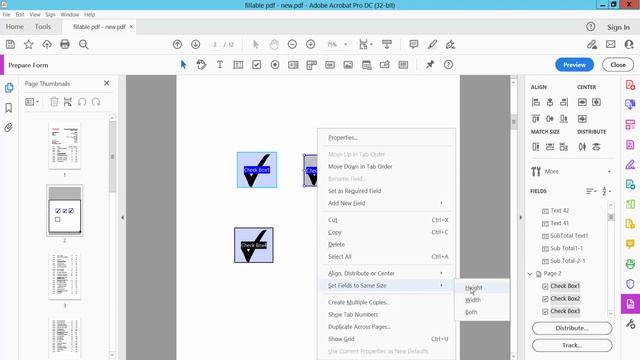This screenshot has height=360, width=640.
Task: Go to previous page arrow
Action: [x=177, y=44]
